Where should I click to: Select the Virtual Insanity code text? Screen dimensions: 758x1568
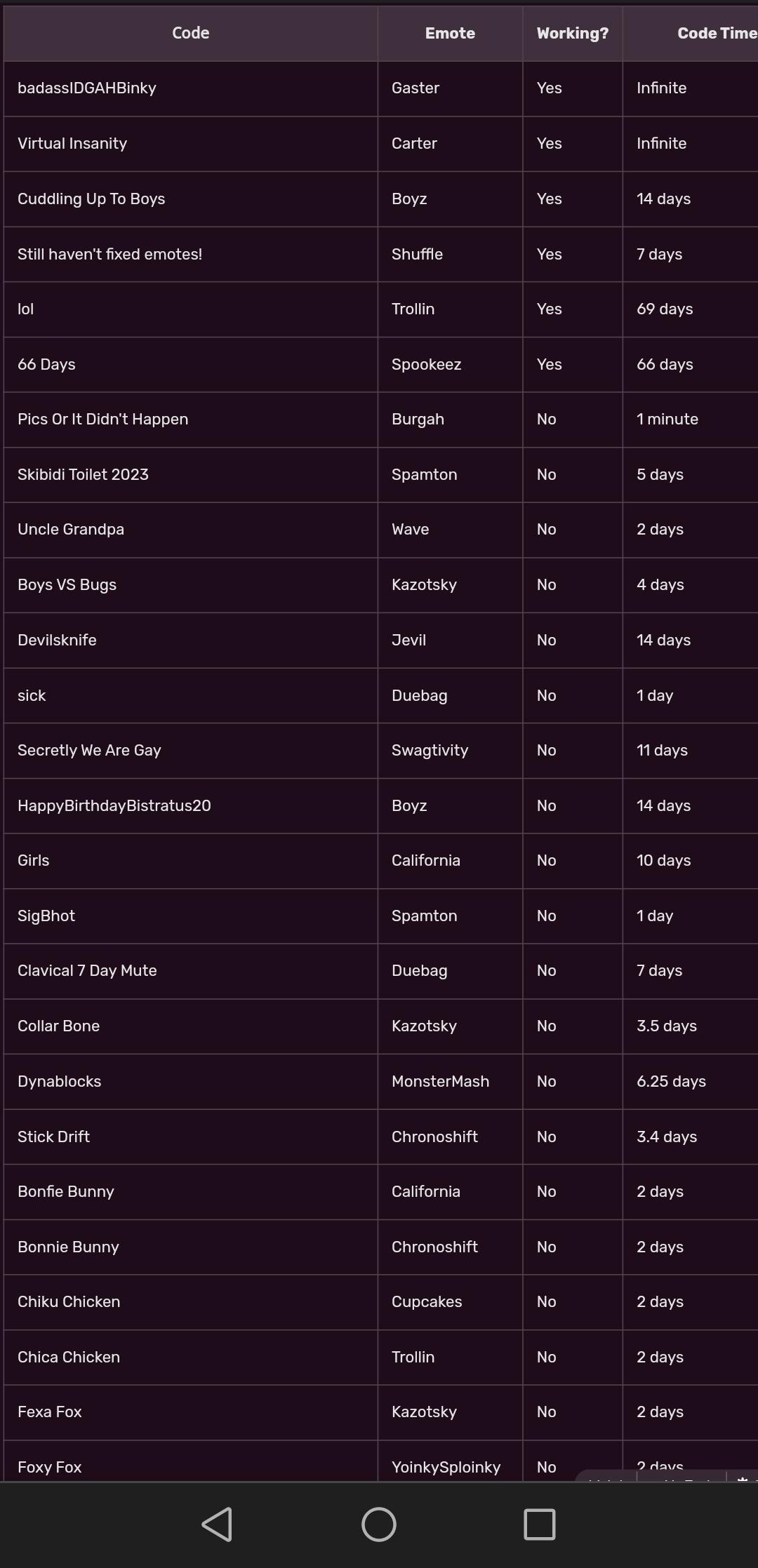(72, 144)
